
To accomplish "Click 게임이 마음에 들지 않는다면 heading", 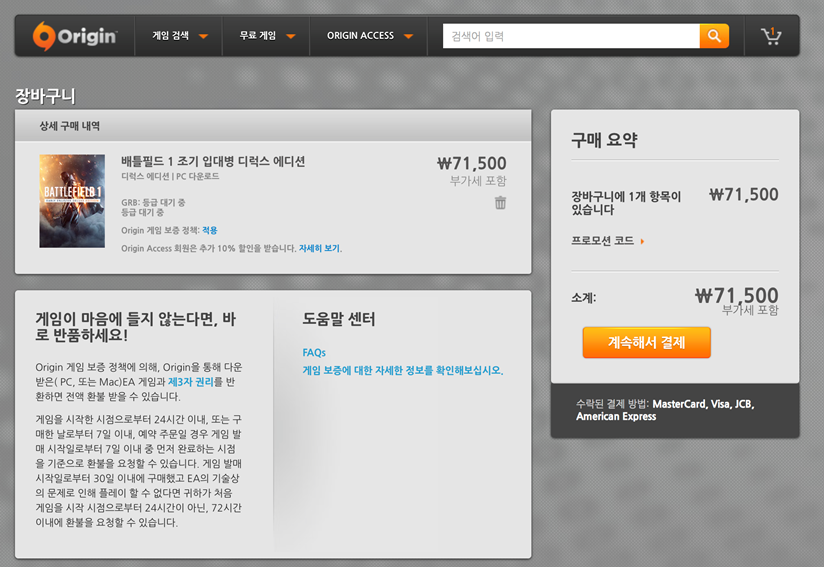I will pos(136,326).
